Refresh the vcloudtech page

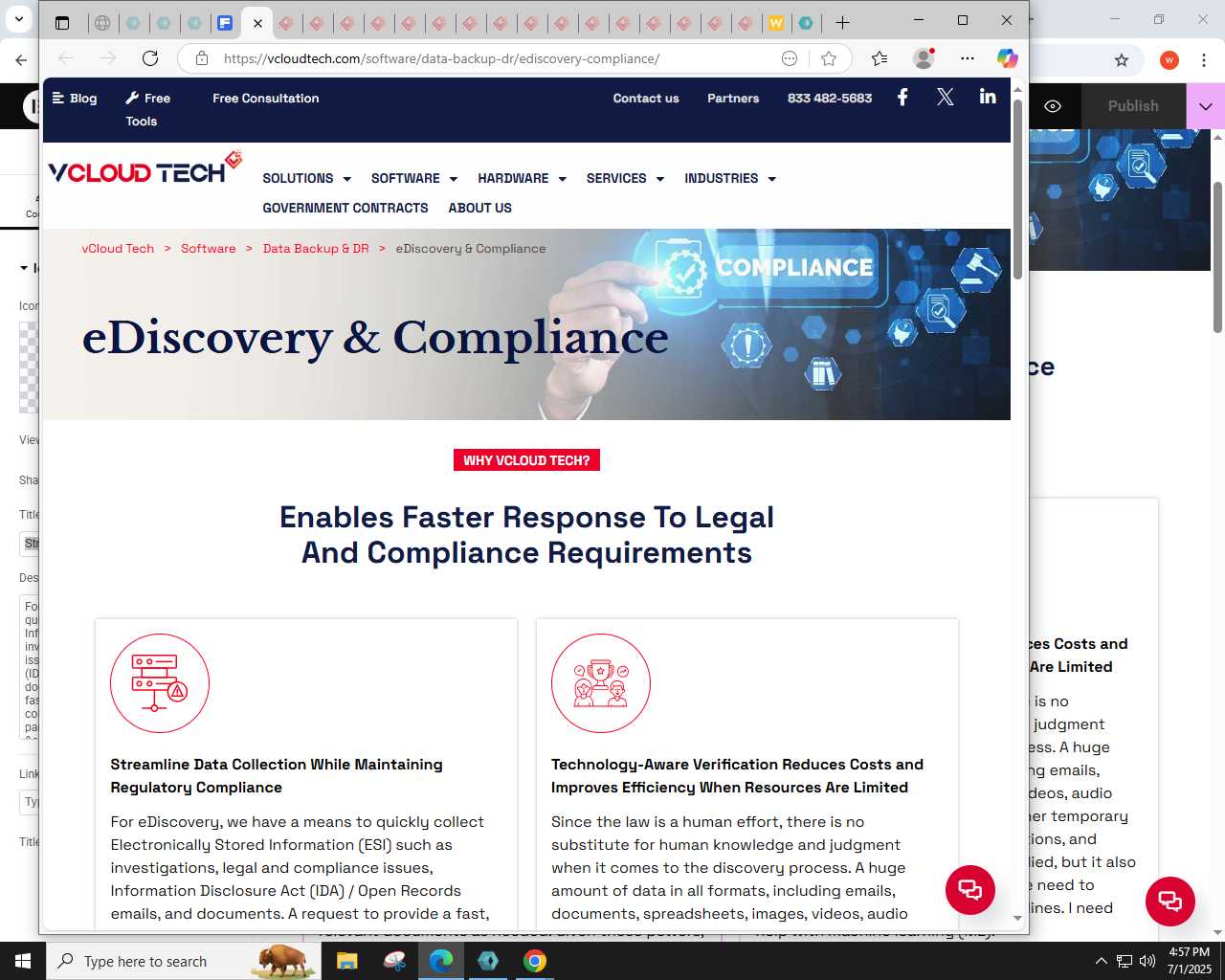pos(150,58)
